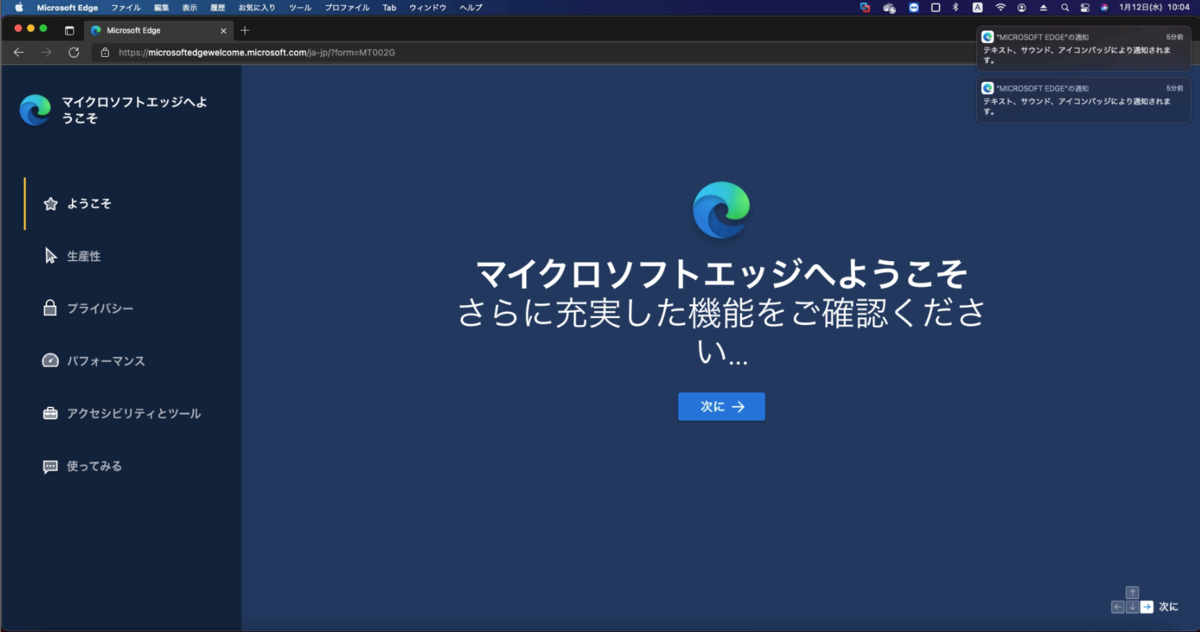Click the large Edge logo above the welcome heading
This screenshot has height=632, width=1200.
(x=721, y=210)
